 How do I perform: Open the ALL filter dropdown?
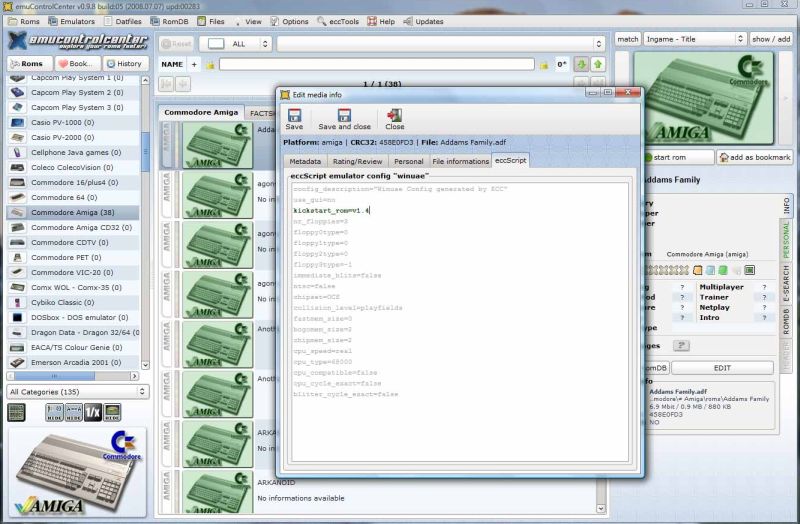pyautogui.click(x=235, y=44)
